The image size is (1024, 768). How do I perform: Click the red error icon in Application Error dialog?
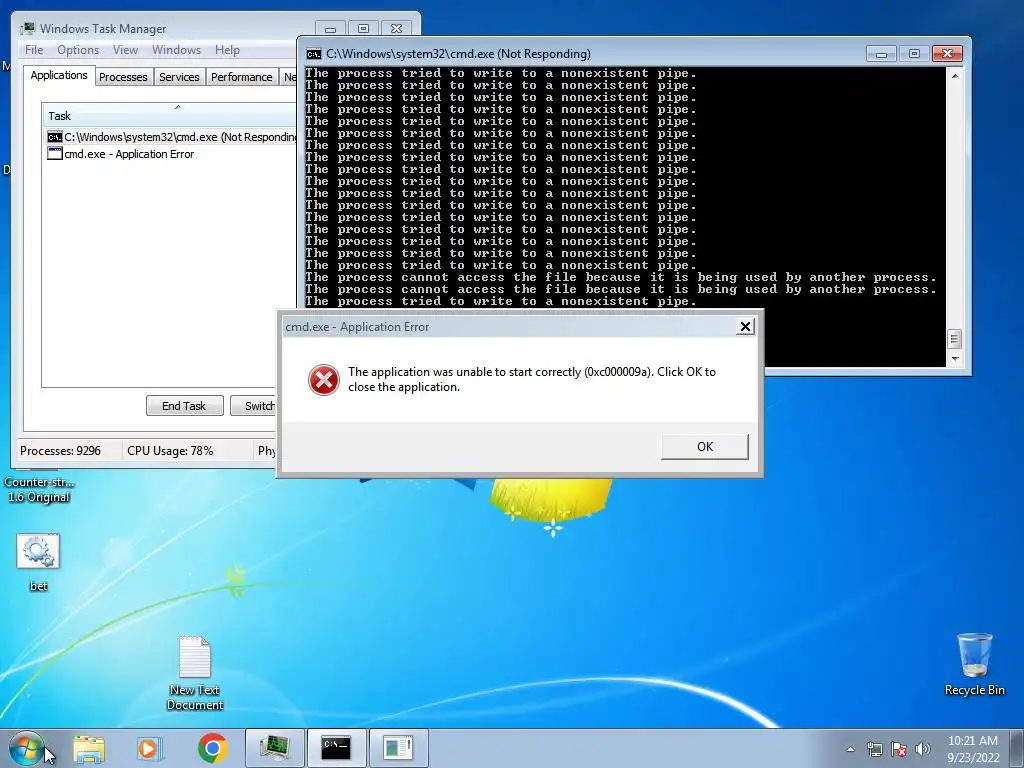click(324, 379)
